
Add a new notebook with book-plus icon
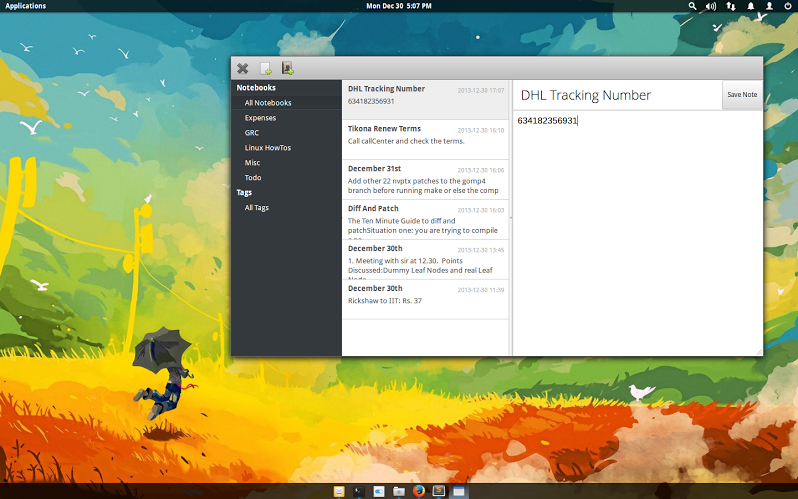(288, 68)
